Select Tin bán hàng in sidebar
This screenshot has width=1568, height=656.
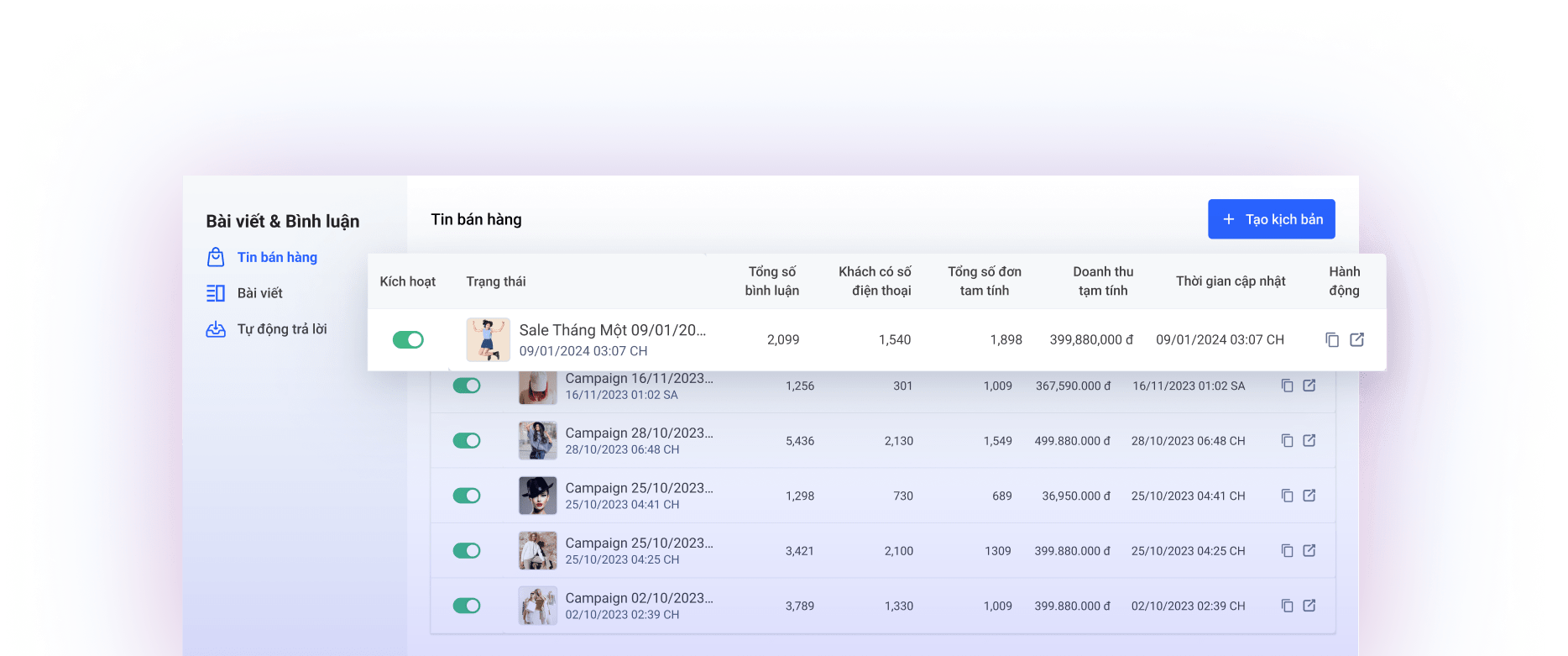(x=277, y=257)
